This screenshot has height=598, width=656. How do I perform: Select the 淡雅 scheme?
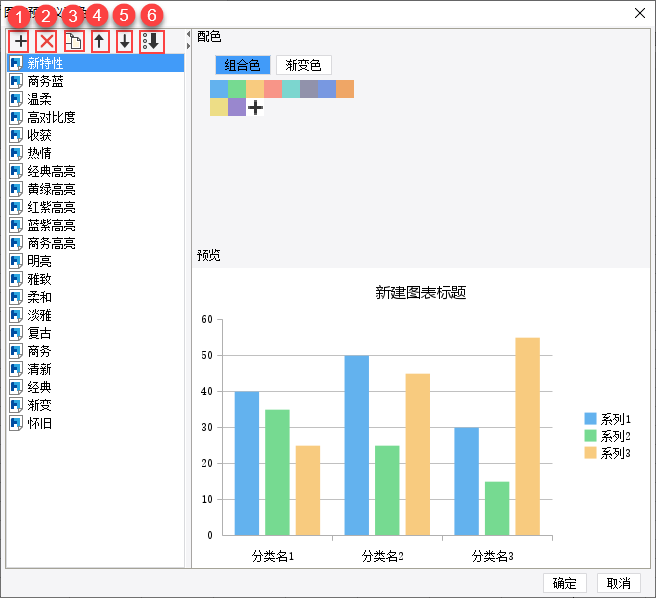[x=96, y=315]
